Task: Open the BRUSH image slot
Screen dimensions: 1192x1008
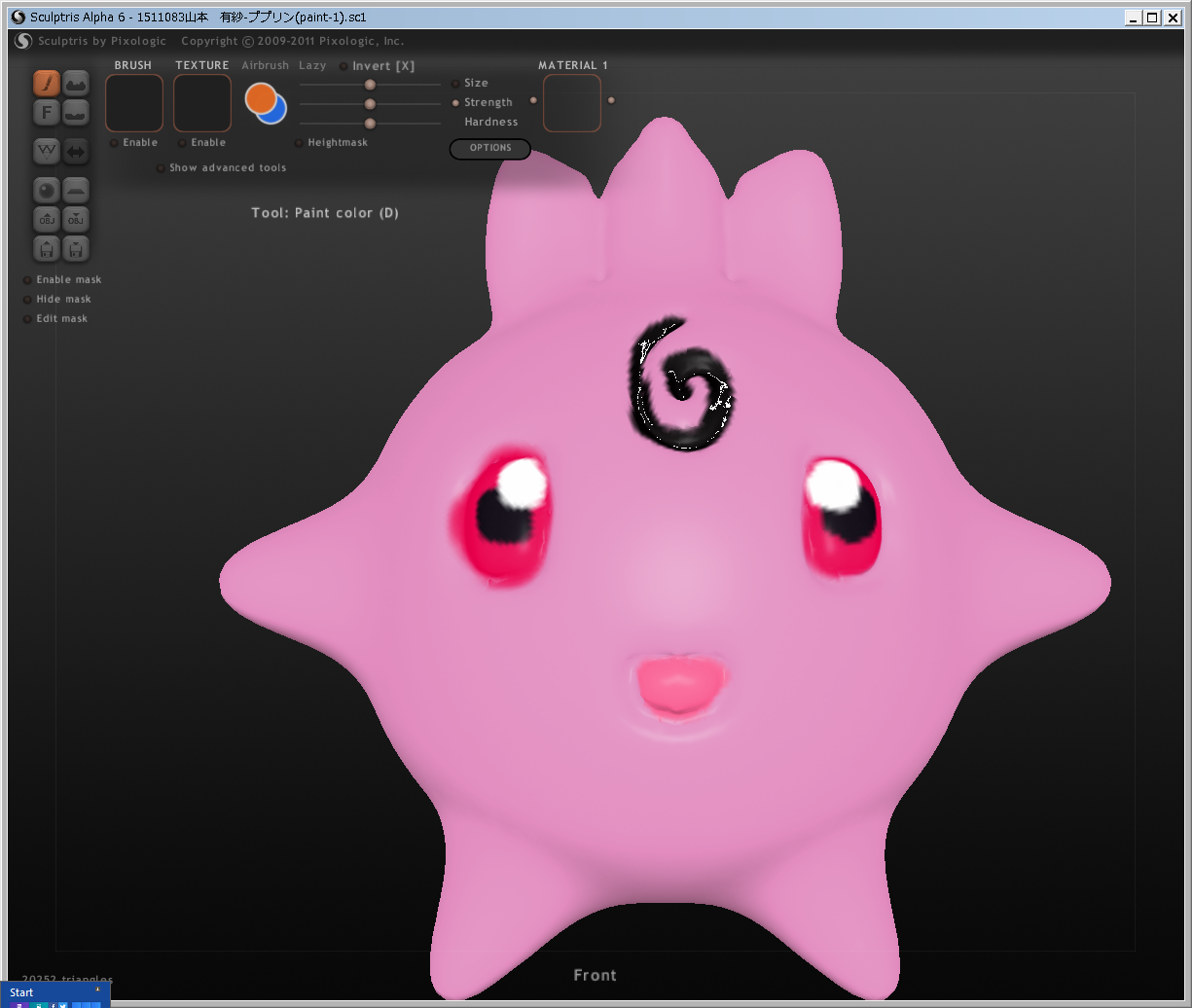Action: click(134, 103)
